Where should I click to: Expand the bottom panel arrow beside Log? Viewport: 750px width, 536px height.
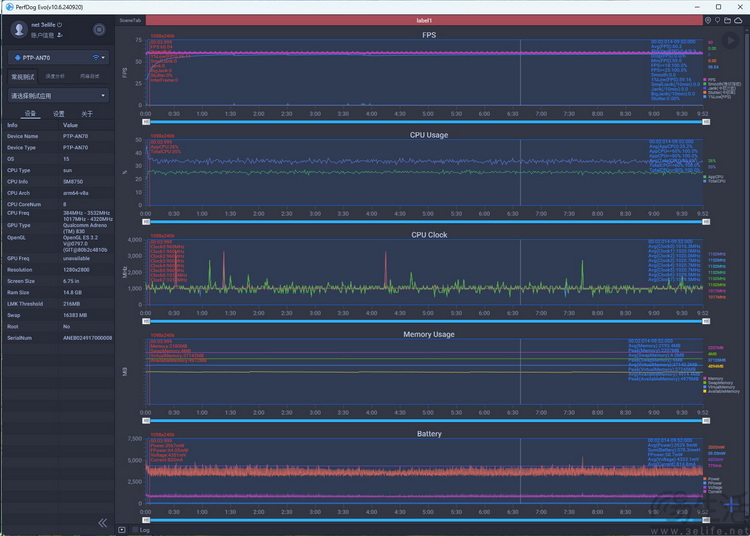[x=122, y=530]
